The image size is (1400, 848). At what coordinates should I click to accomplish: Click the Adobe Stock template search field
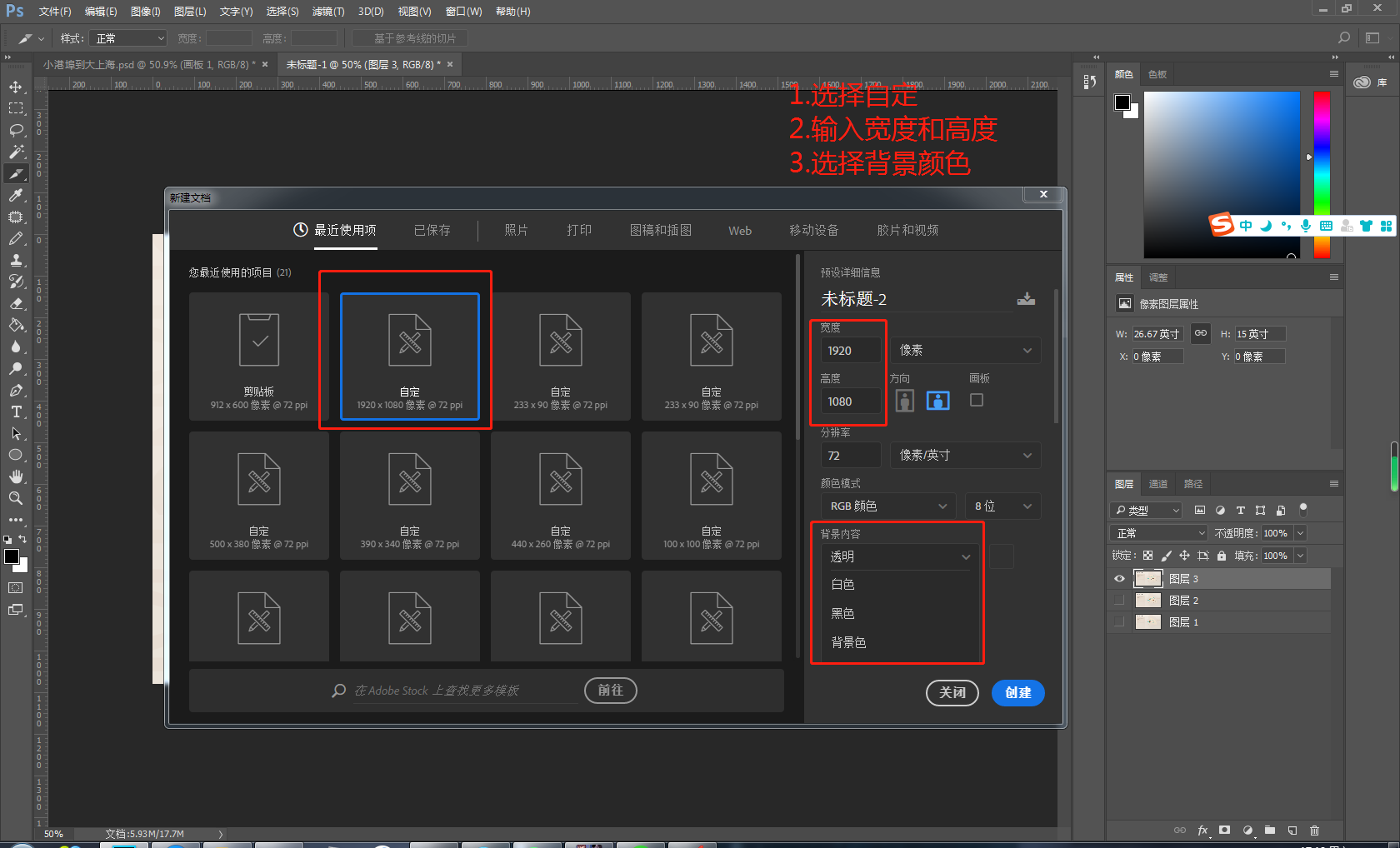click(x=466, y=691)
